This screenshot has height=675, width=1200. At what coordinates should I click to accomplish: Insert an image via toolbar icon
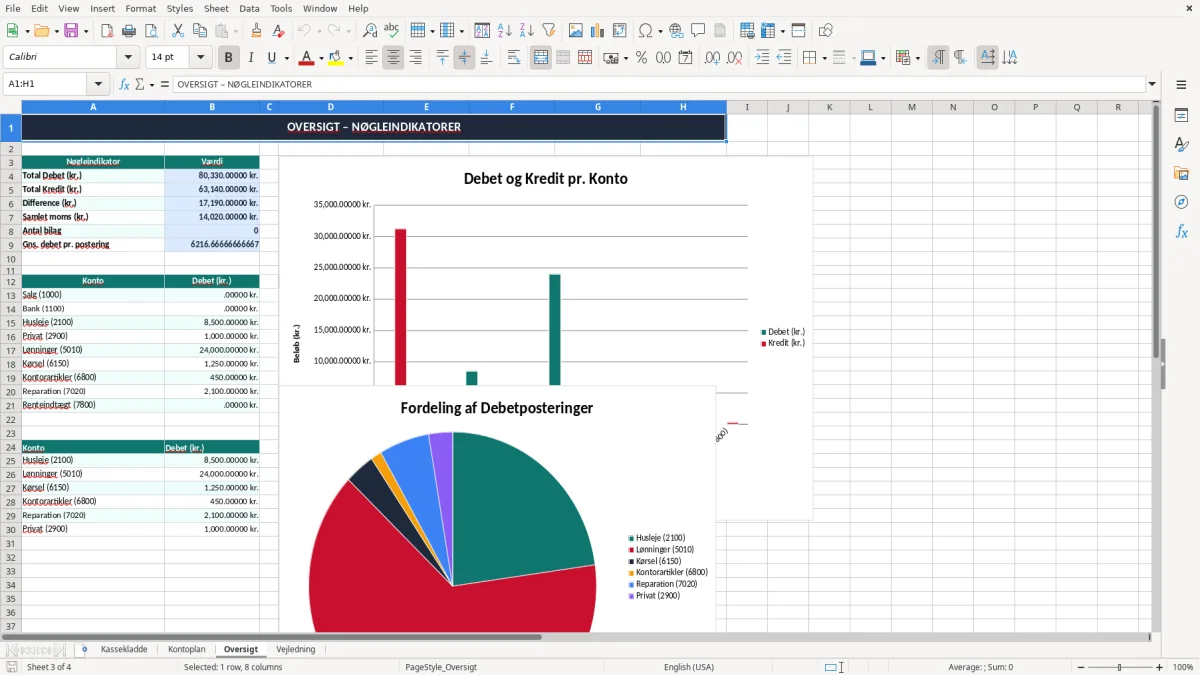click(576, 31)
